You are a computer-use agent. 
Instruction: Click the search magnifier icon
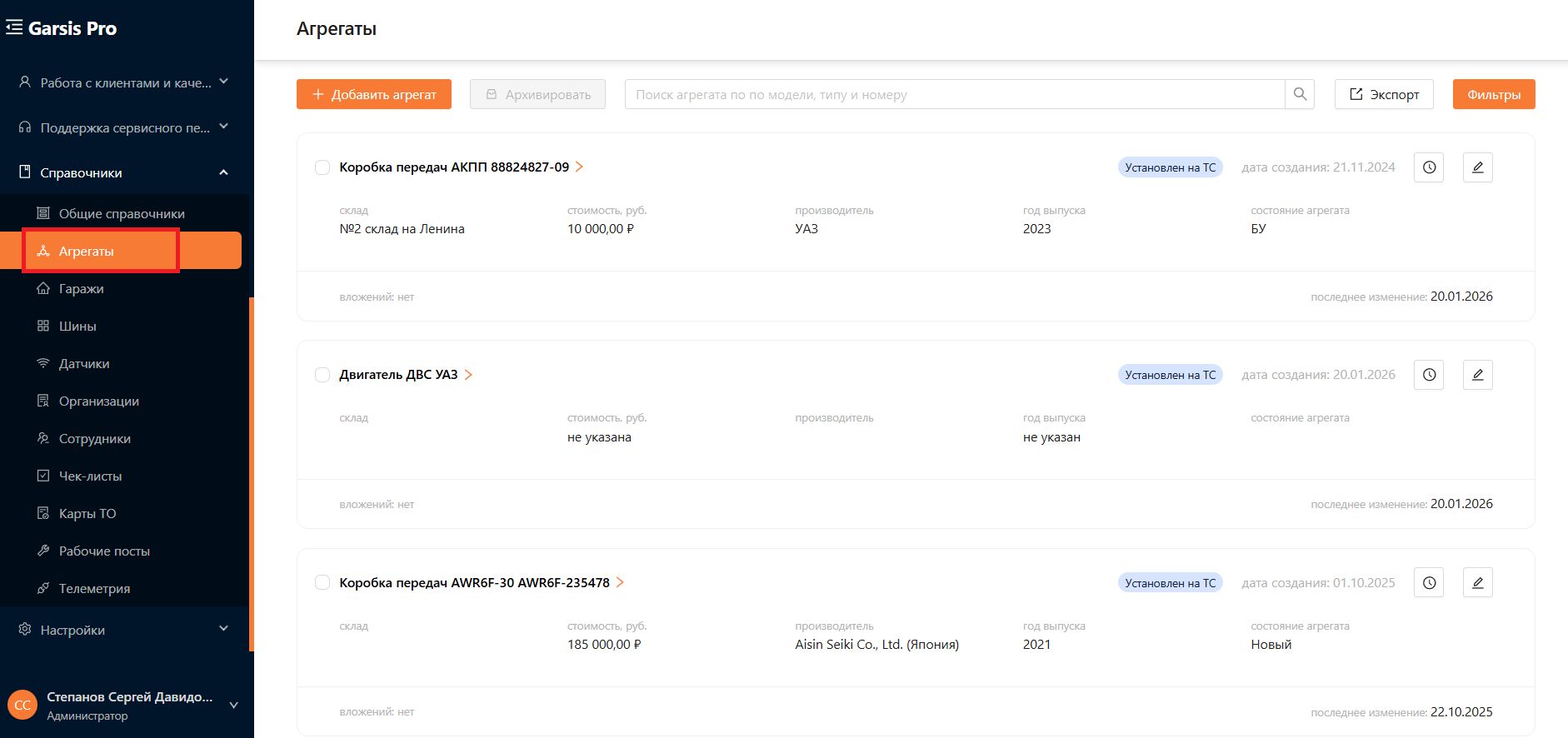click(x=1300, y=94)
